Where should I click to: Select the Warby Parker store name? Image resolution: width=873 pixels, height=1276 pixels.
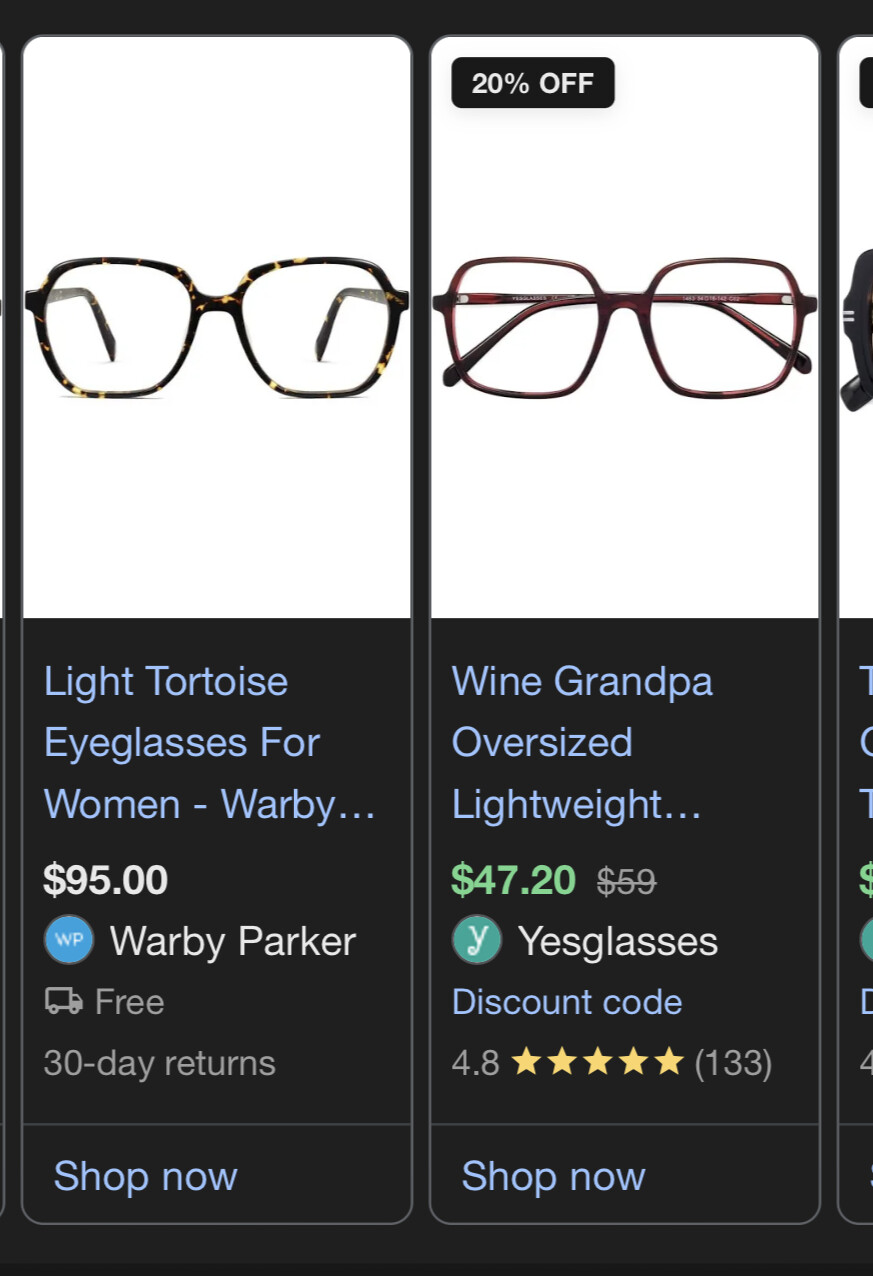click(233, 941)
